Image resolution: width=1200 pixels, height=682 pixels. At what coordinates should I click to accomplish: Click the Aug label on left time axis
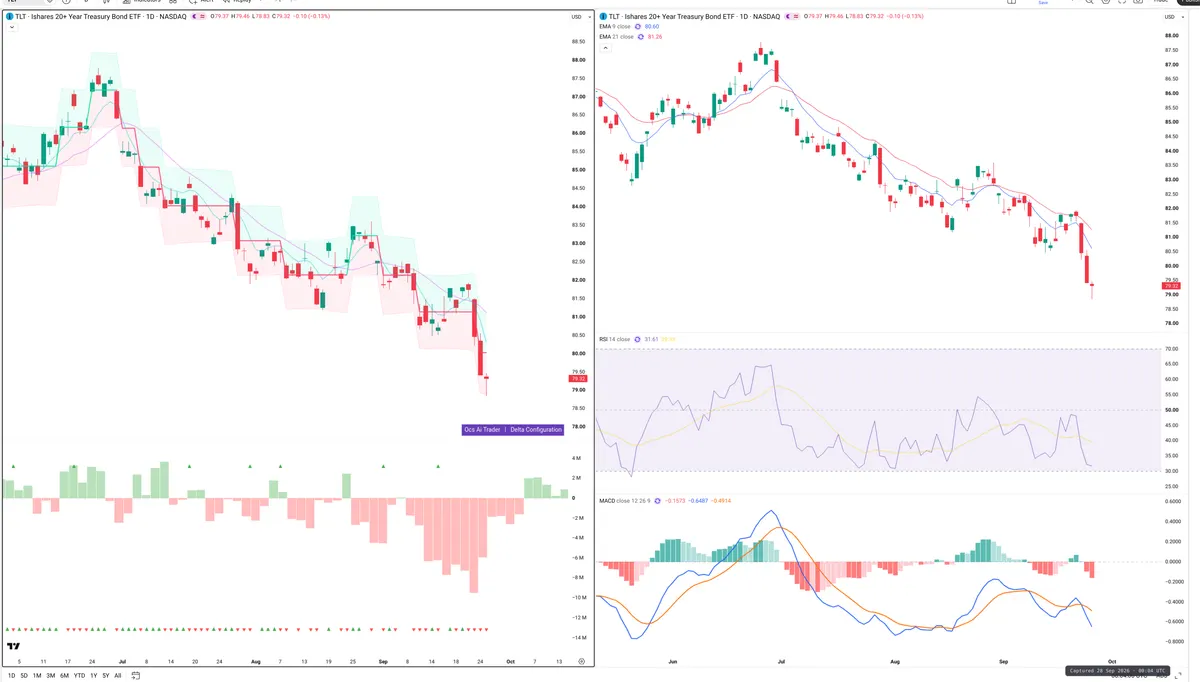(256, 662)
